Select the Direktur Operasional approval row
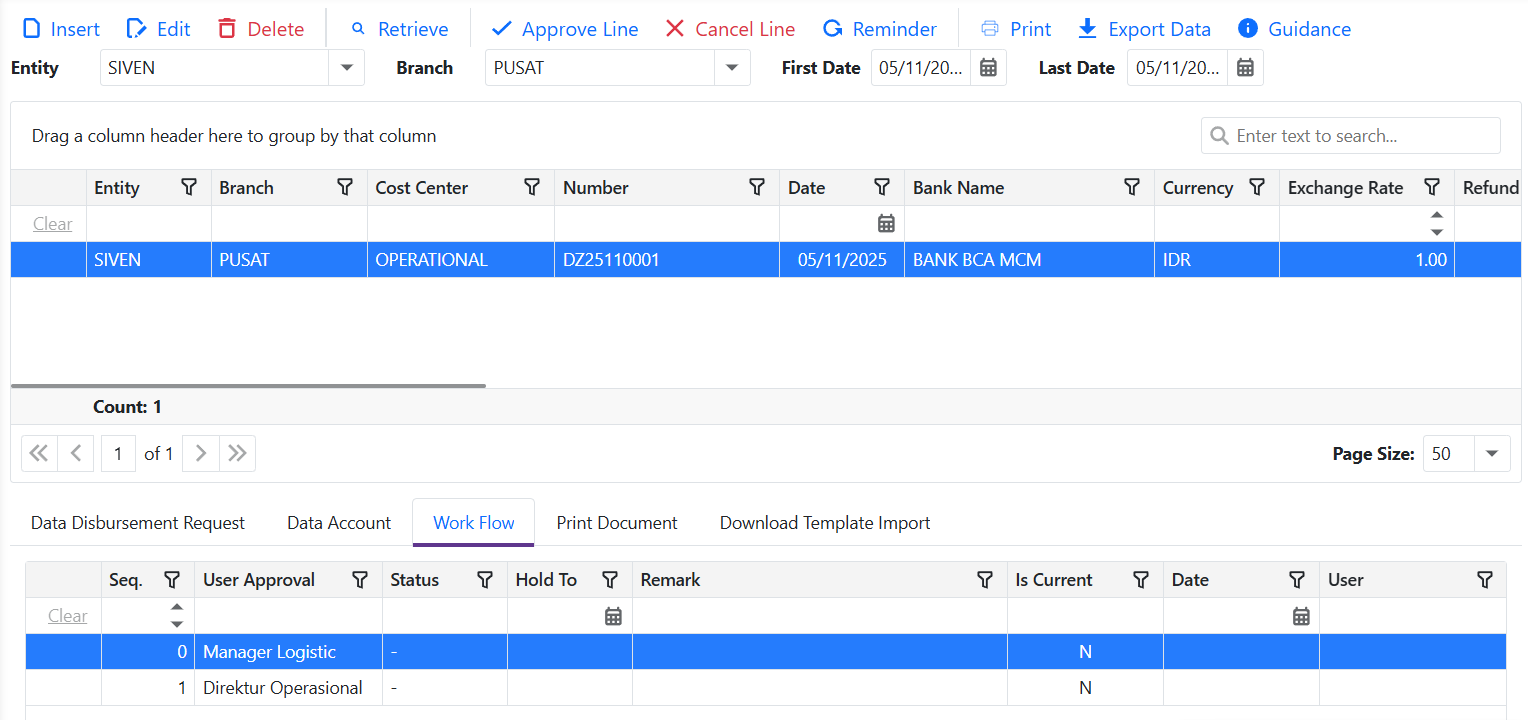 click(765, 688)
